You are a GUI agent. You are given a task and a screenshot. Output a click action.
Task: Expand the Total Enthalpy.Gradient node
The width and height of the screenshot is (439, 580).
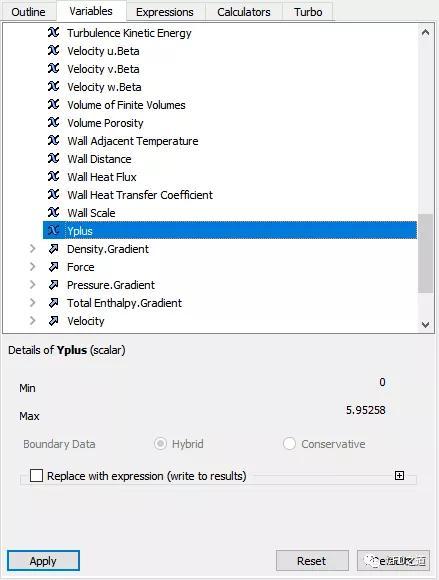point(33,303)
